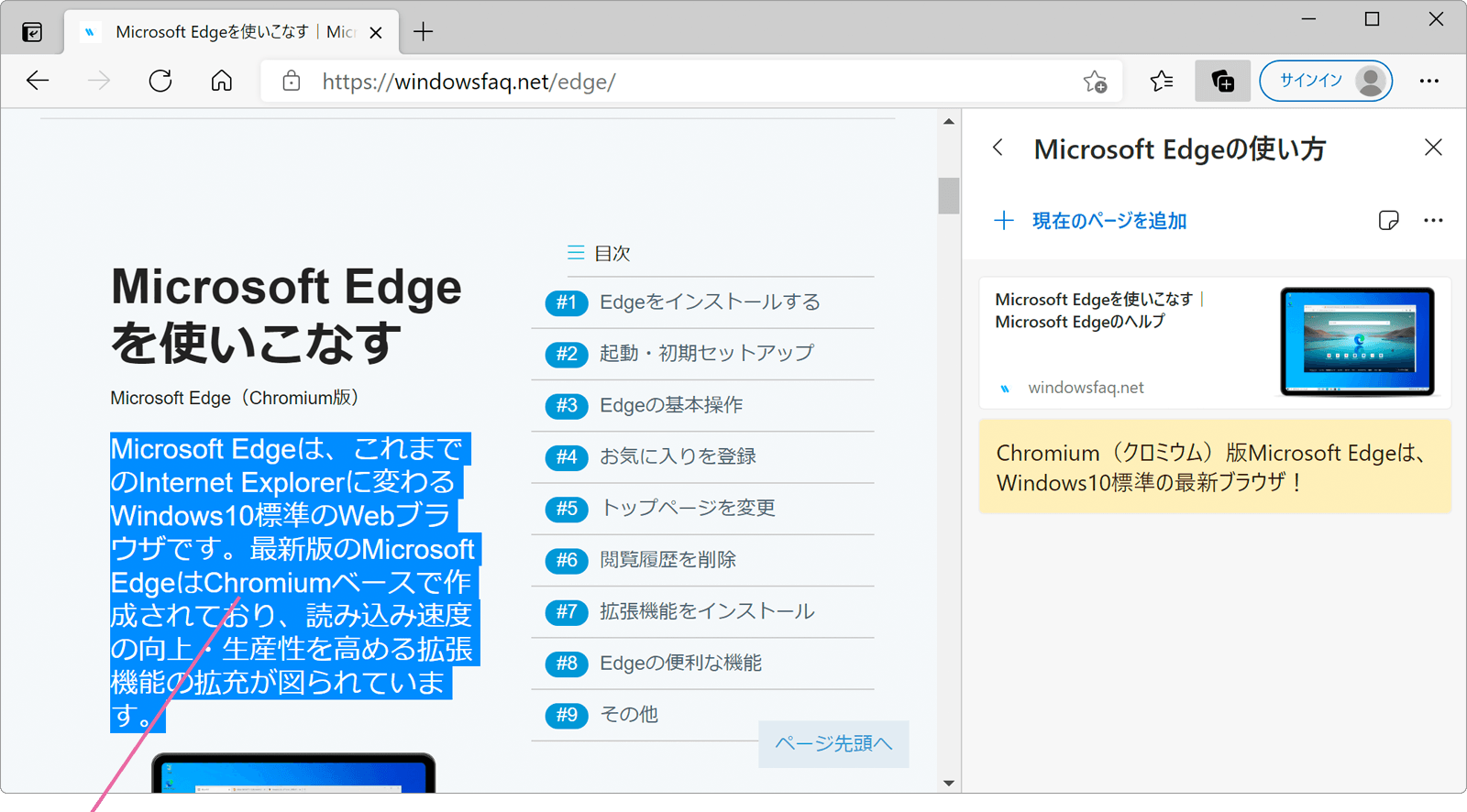Open a new tab with plus button
The width and height of the screenshot is (1467, 812).
pos(423,32)
